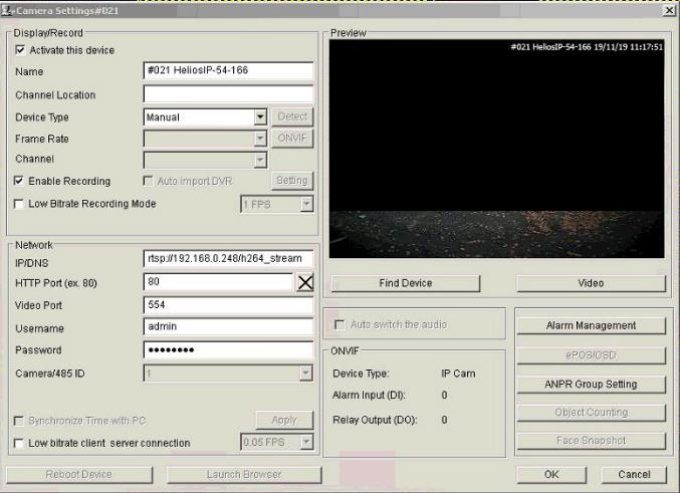Close the Camera Settings dialog window
The width and height of the screenshot is (680, 493).
670,10
